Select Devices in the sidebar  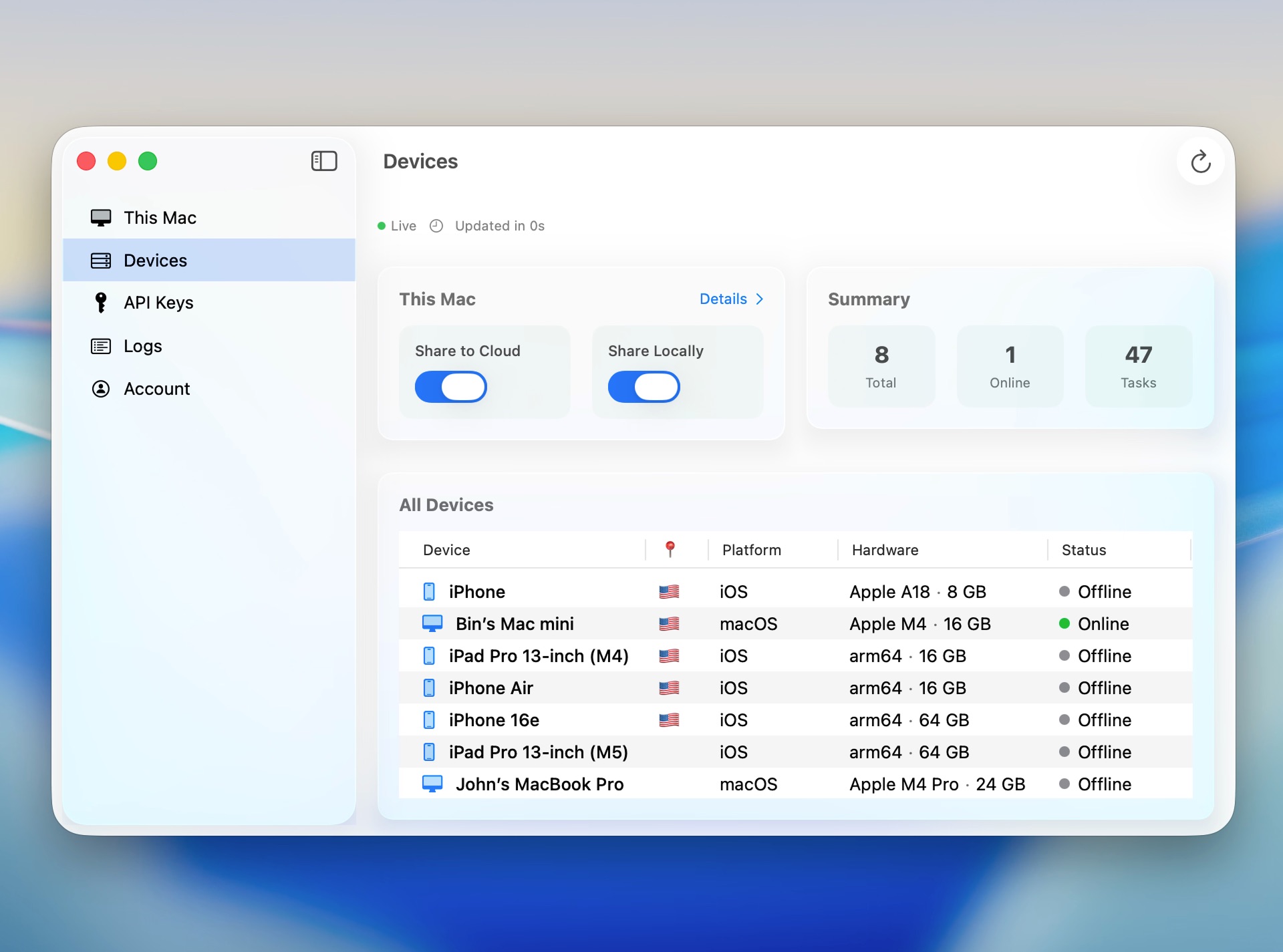(155, 260)
